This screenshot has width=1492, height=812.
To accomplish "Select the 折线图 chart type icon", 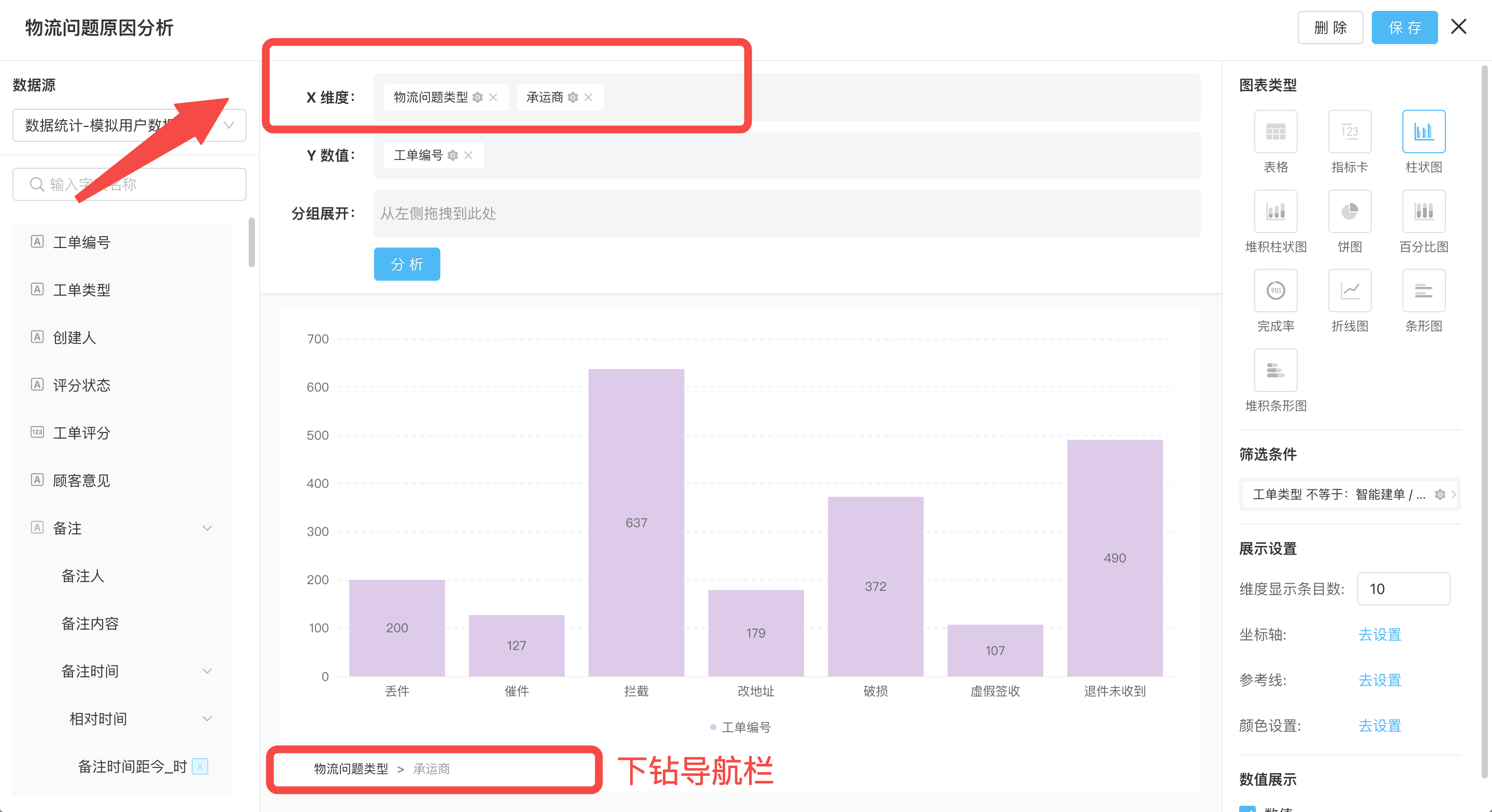I will click(1350, 290).
